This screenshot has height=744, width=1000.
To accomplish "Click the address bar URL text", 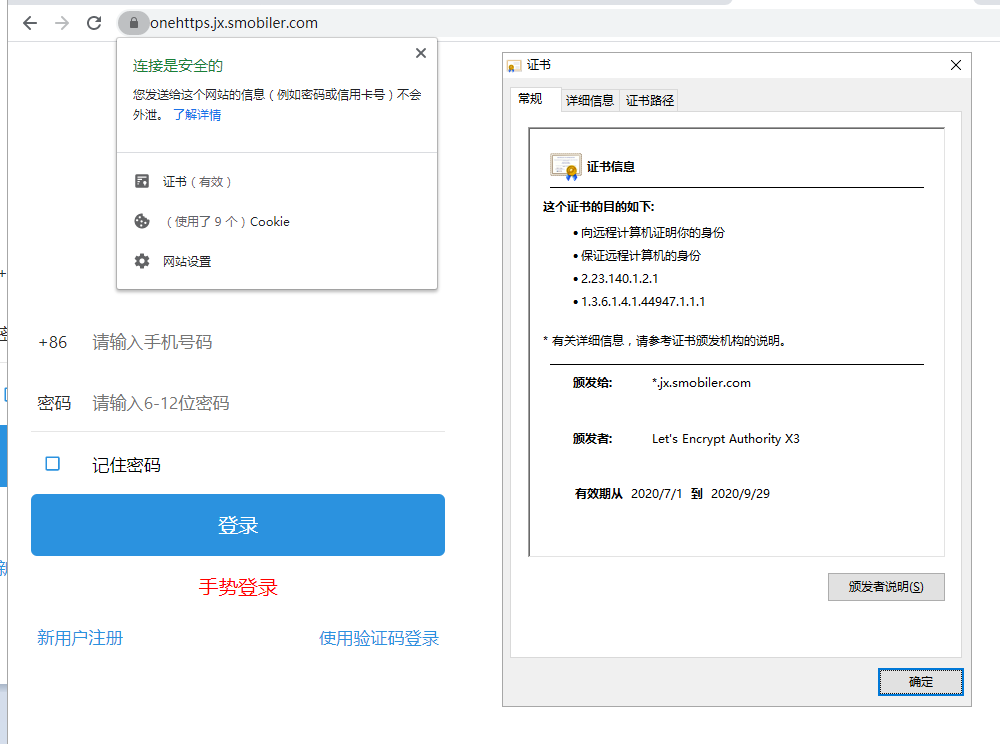I will pyautogui.click(x=233, y=23).
